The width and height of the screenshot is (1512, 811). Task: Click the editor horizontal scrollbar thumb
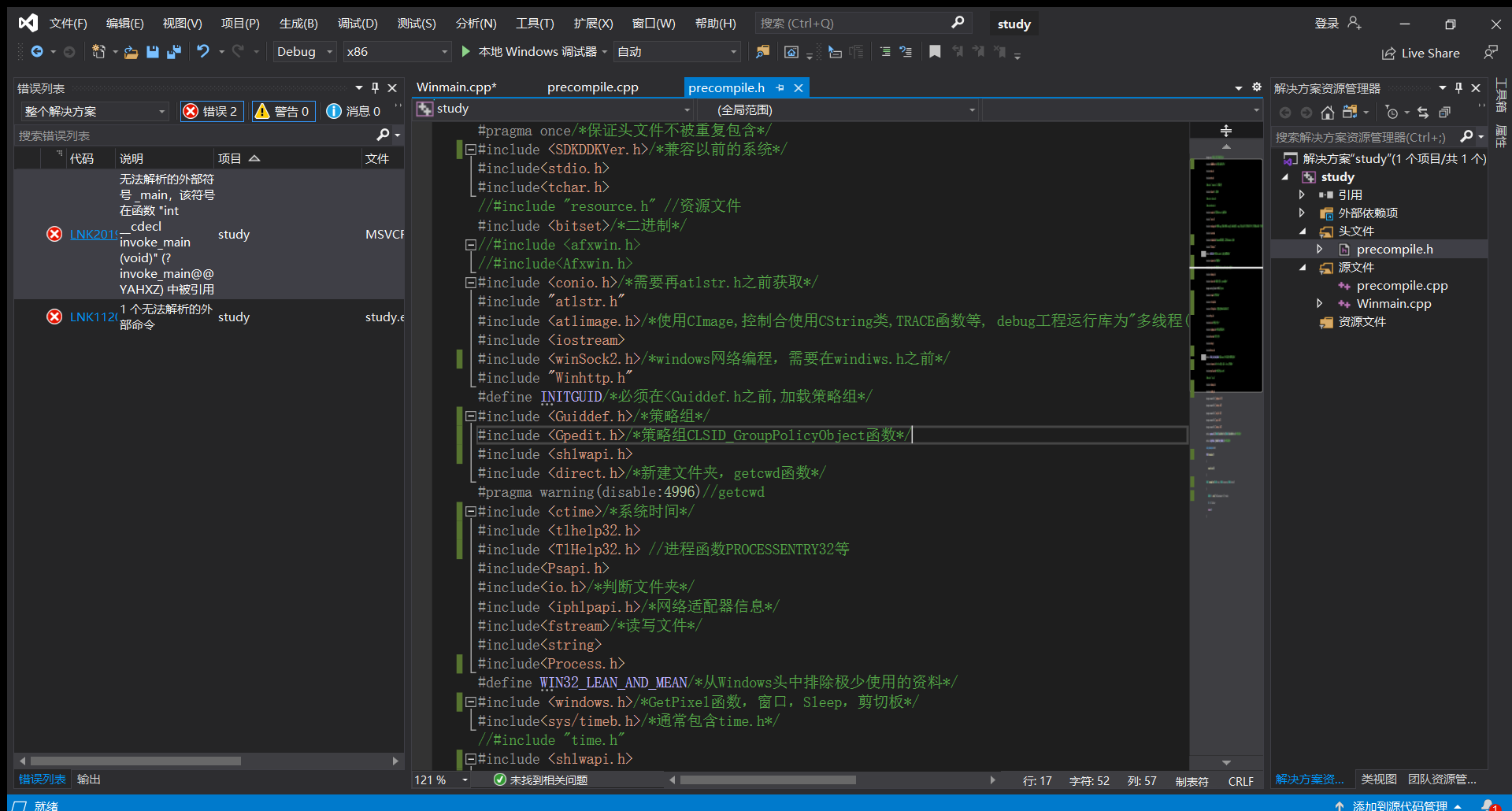(x=768, y=780)
